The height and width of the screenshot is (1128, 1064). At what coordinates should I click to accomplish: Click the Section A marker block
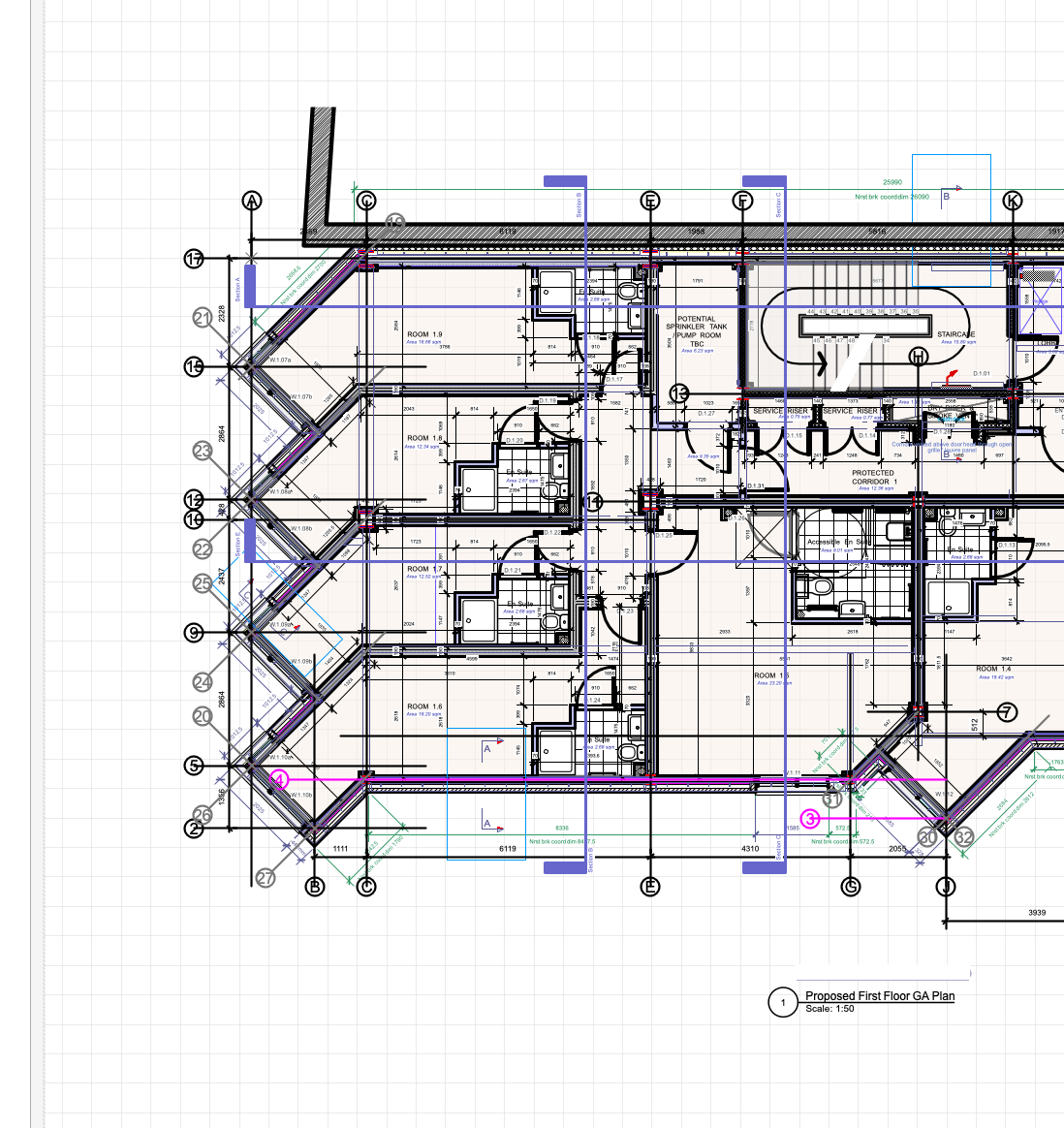click(x=250, y=287)
